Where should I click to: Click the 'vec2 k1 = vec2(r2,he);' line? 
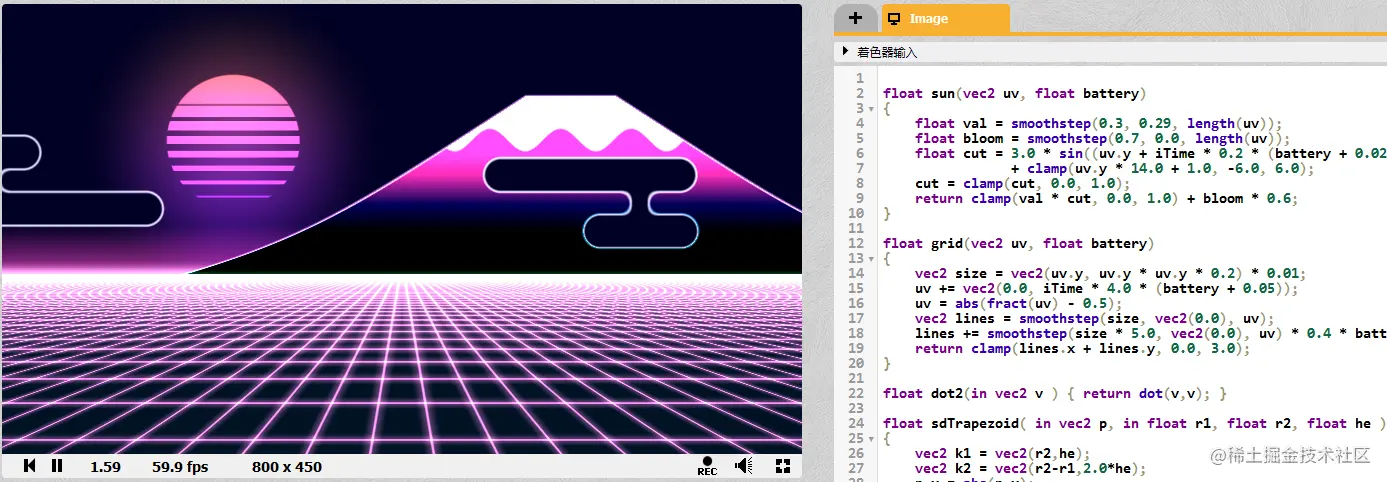coord(1002,454)
